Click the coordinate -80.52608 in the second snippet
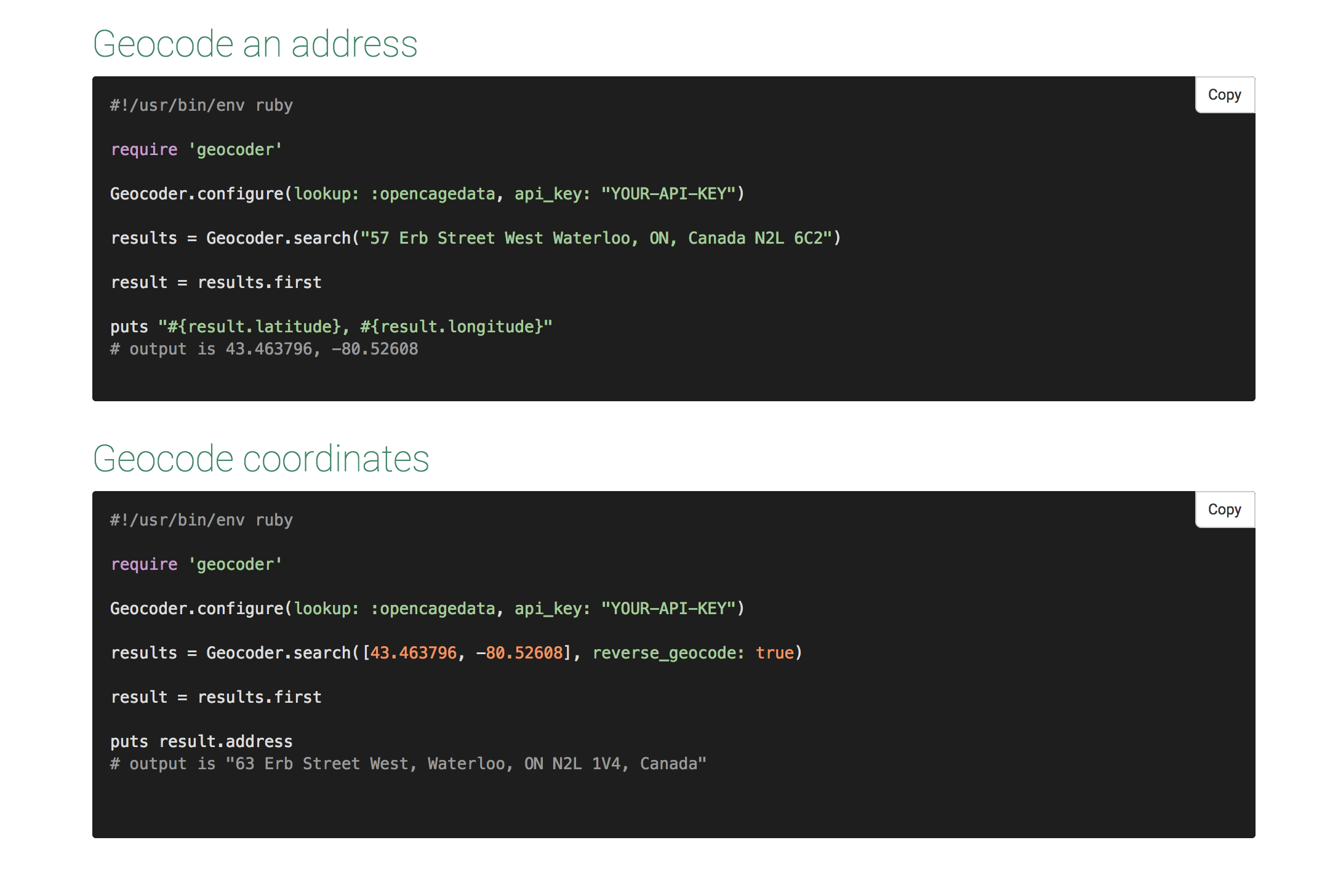Viewport: 1338px width, 896px height. (x=523, y=652)
